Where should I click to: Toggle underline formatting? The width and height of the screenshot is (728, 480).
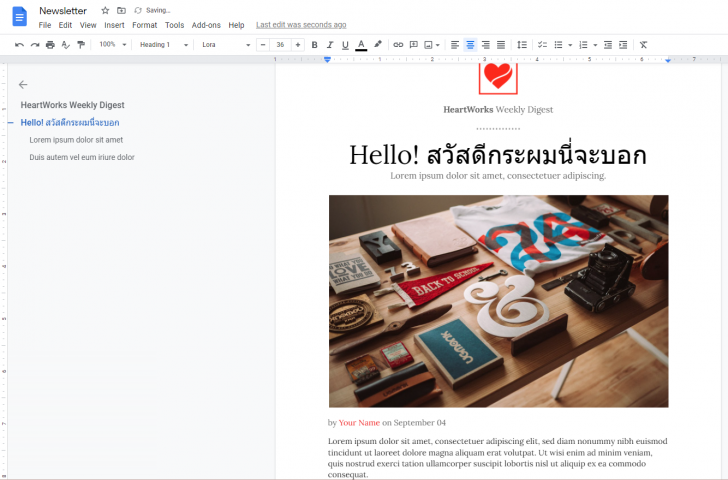point(345,45)
